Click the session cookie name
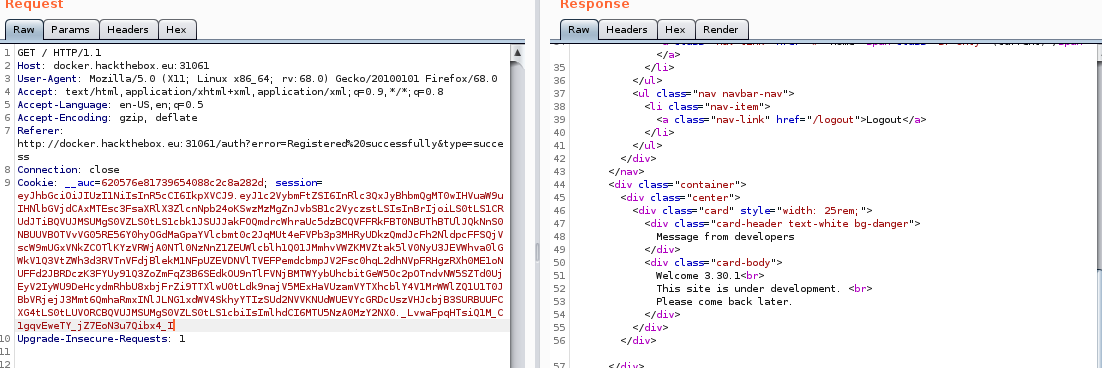Screen dimensions: 1102x368 [296, 183]
